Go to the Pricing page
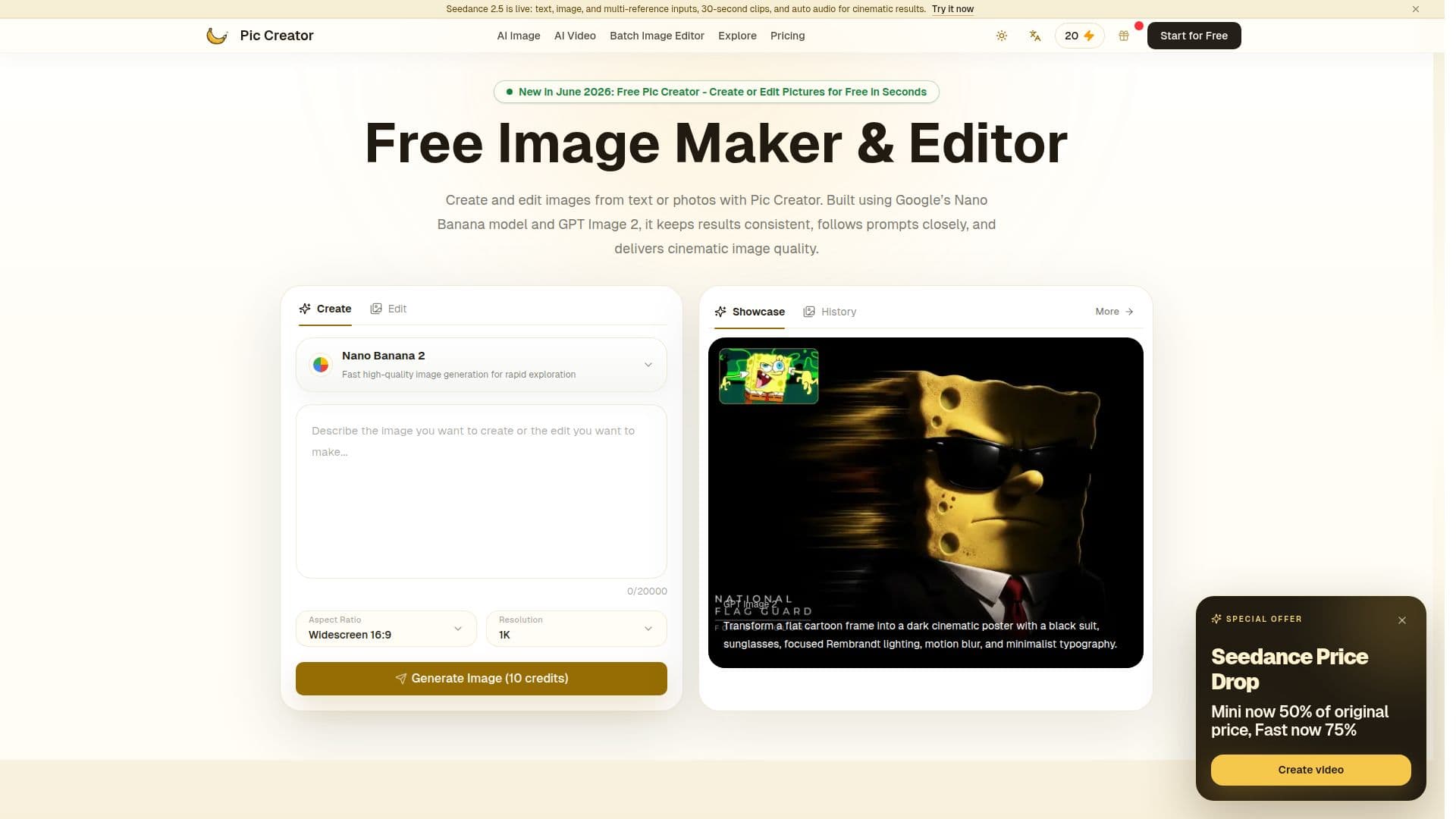Screen dimensions: 1456x819 pyautogui.click(x=787, y=36)
